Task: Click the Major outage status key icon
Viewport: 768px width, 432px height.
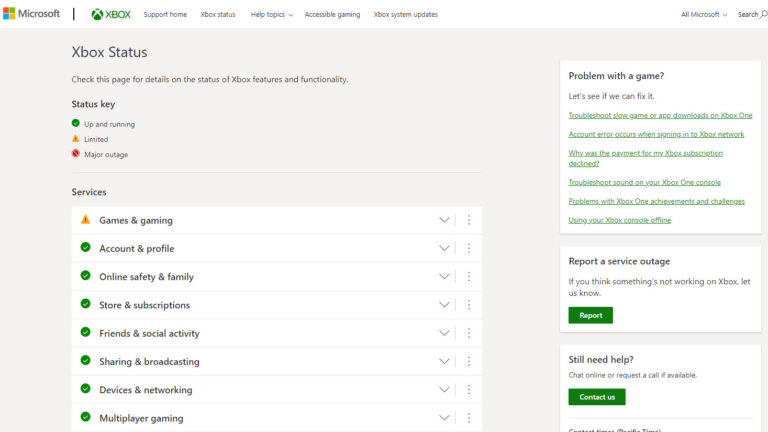Action: (x=75, y=153)
